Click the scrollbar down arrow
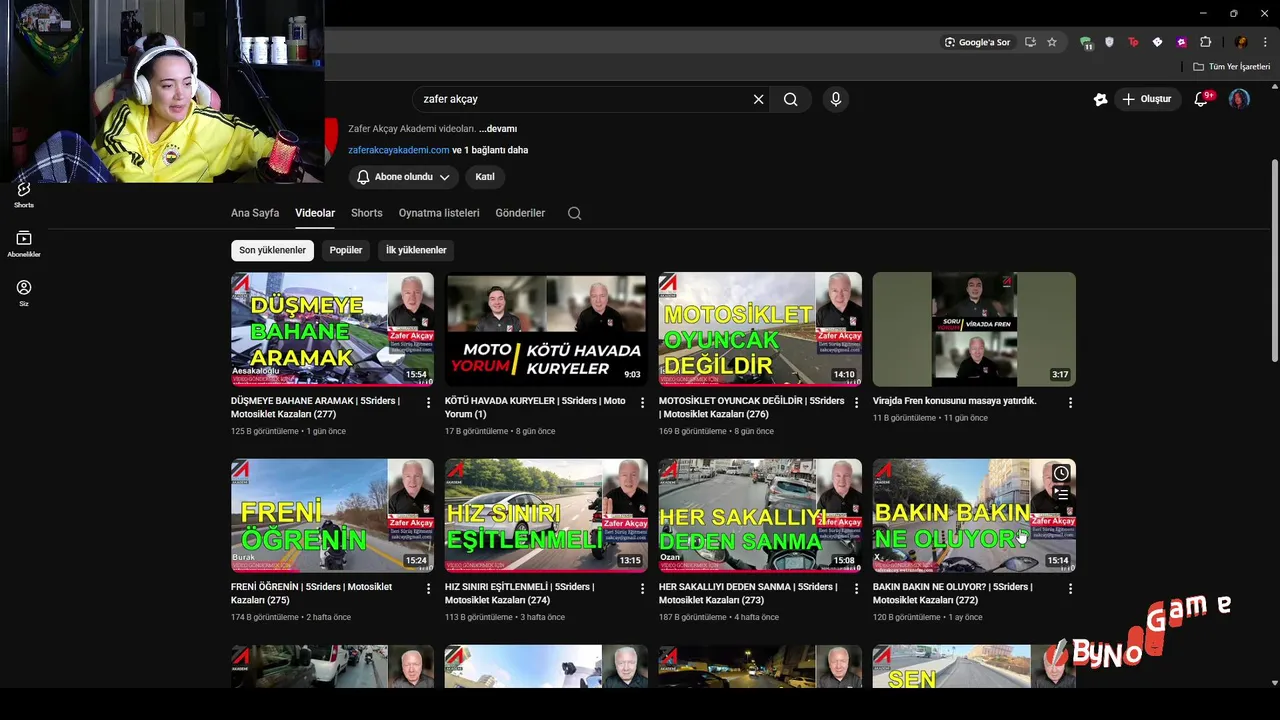 click(1274, 683)
